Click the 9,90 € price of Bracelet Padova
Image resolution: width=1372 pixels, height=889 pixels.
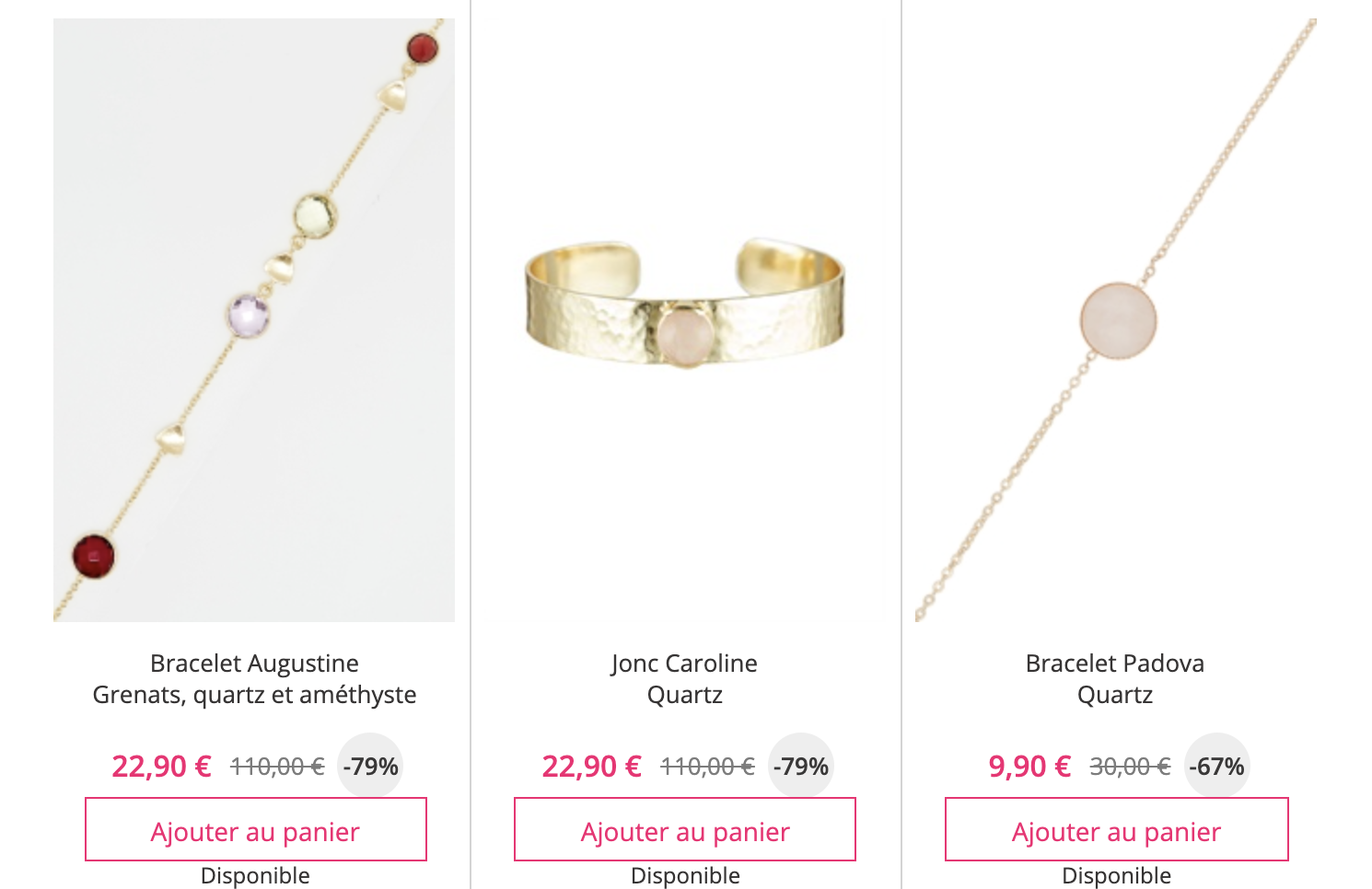[1030, 766]
